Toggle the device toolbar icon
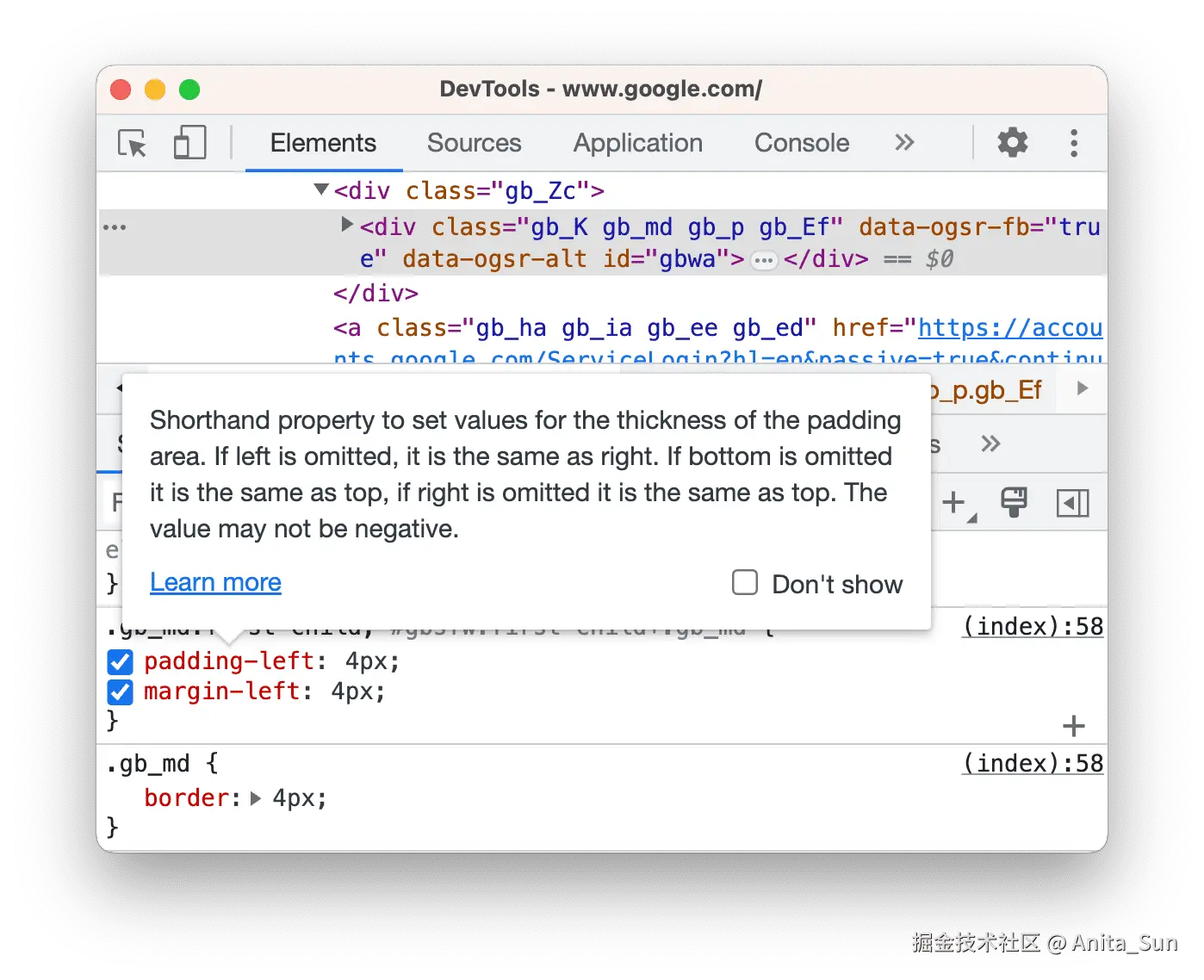Image resolution: width=1204 pixels, height=980 pixels. coord(189,143)
